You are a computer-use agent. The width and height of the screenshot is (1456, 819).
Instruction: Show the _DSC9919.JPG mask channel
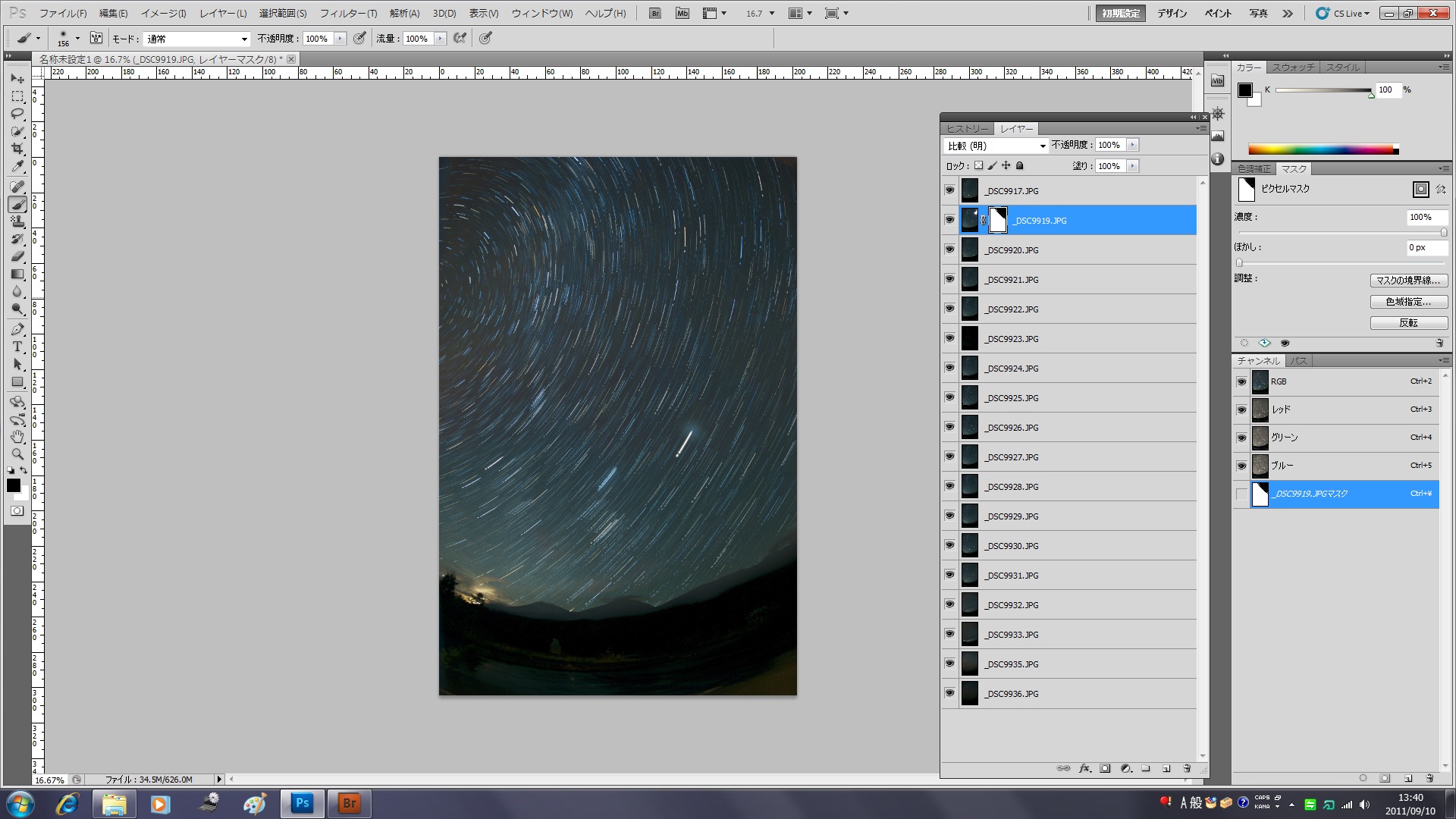click(x=1241, y=494)
